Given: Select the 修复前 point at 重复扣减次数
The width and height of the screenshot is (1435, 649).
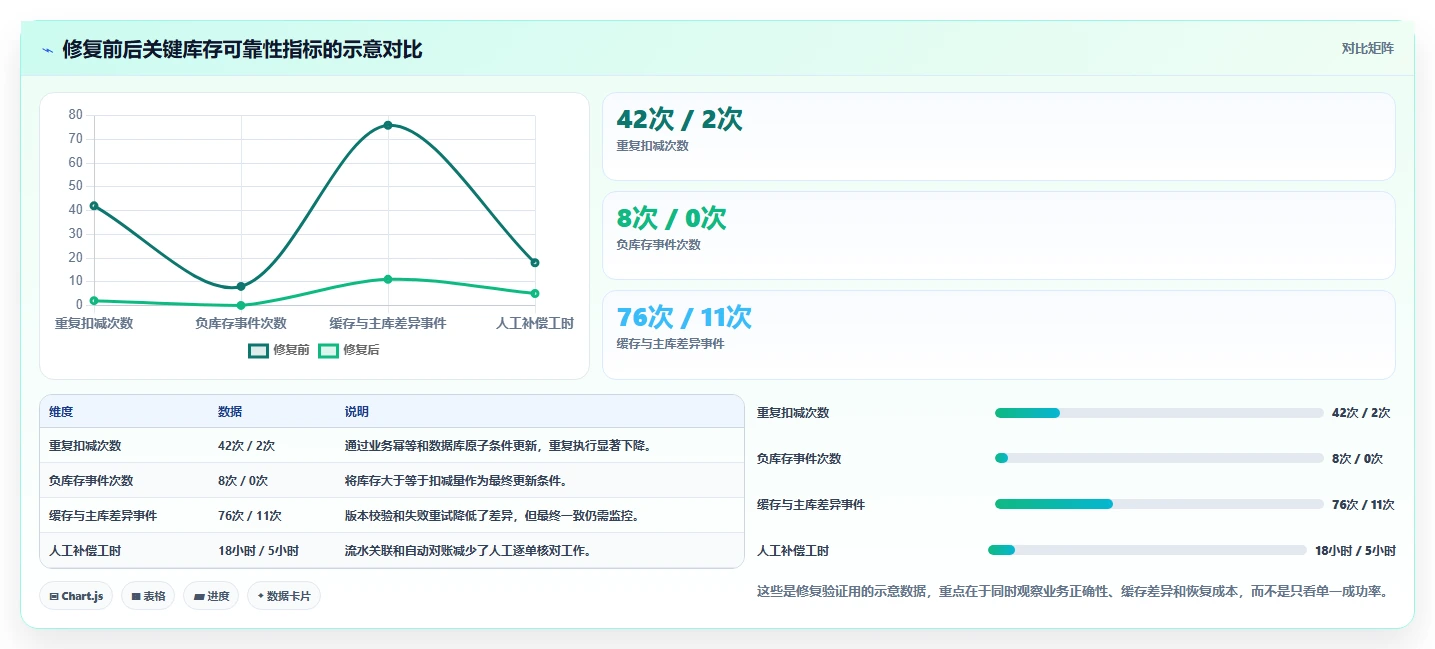Looking at the screenshot, I should 94,206.
